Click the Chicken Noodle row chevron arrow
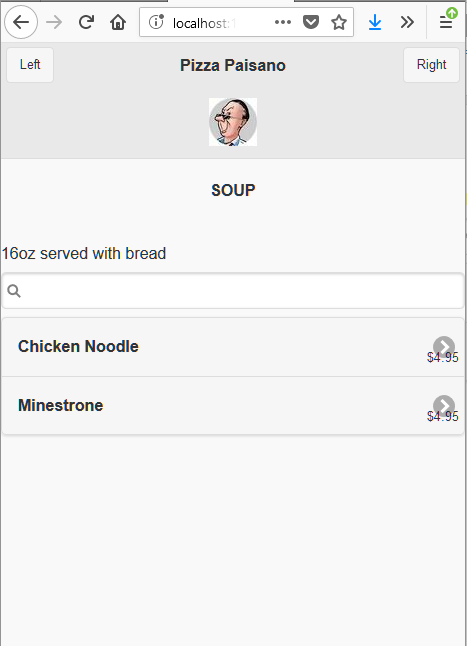 (x=444, y=347)
